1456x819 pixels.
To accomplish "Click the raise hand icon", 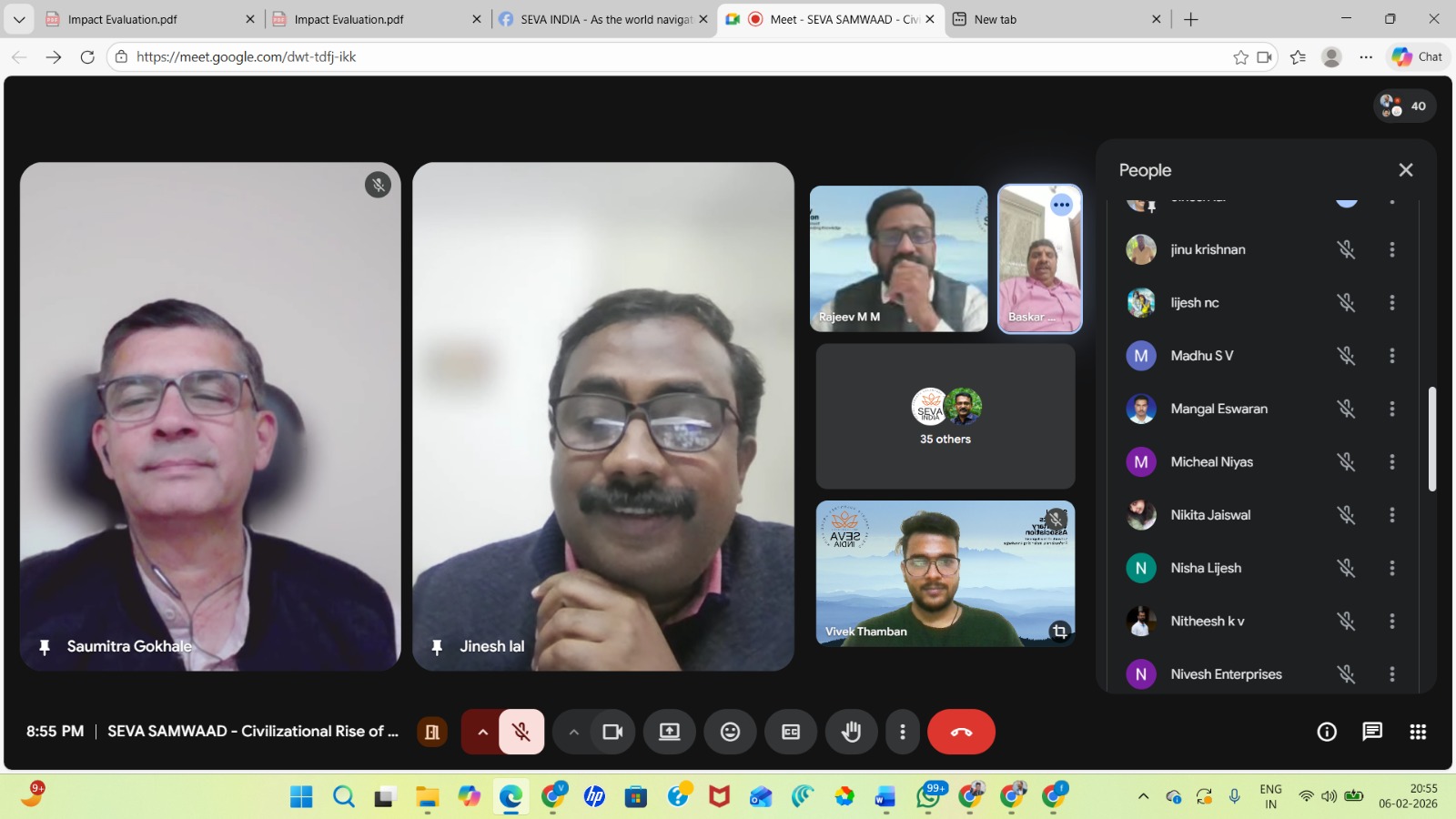I will pos(851,732).
